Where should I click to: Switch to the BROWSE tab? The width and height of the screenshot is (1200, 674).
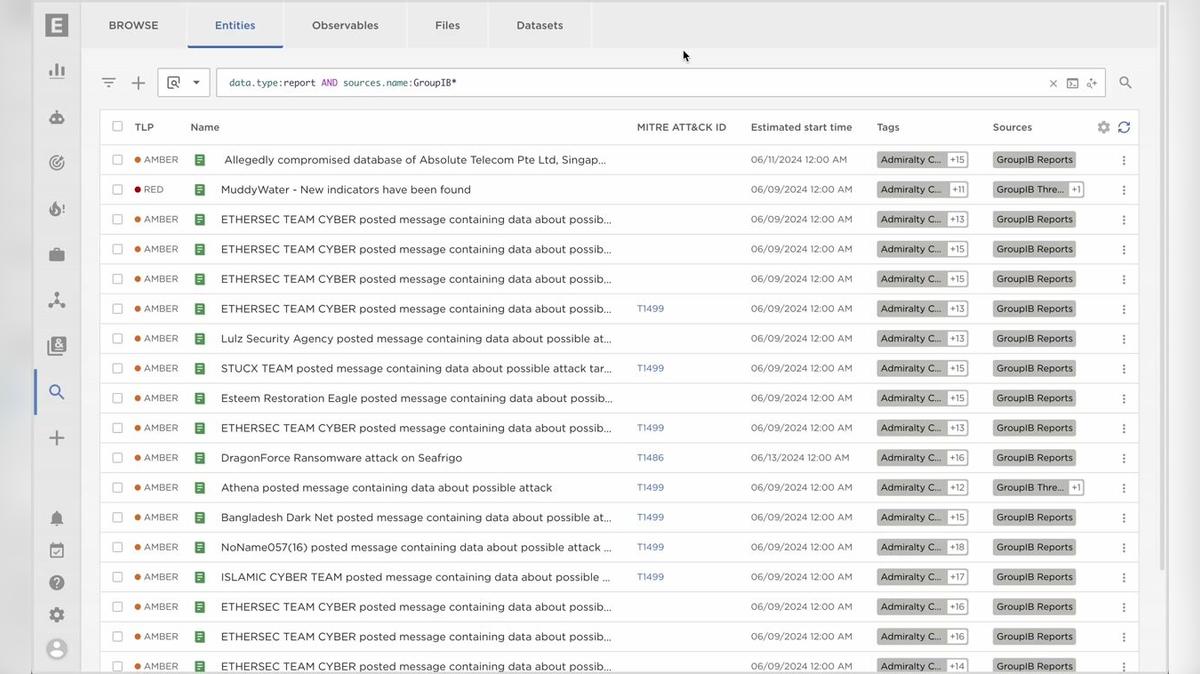point(133,25)
